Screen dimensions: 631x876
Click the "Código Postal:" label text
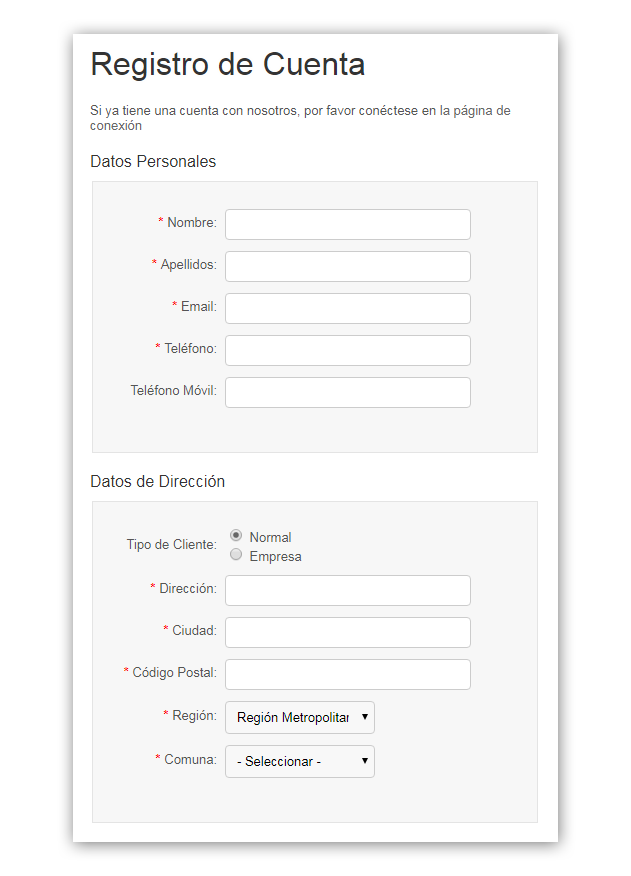click(x=174, y=673)
